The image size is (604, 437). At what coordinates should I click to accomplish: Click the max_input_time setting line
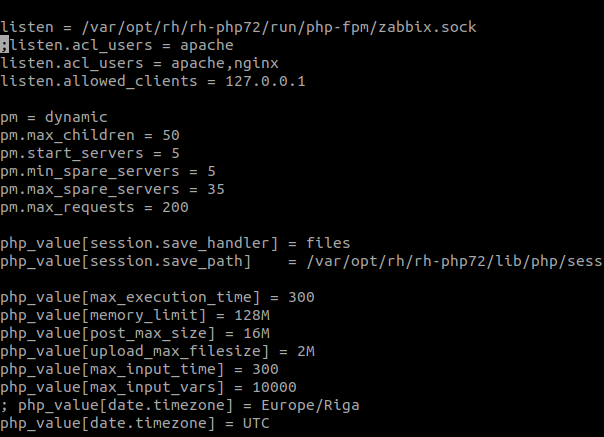coord(140,369)
